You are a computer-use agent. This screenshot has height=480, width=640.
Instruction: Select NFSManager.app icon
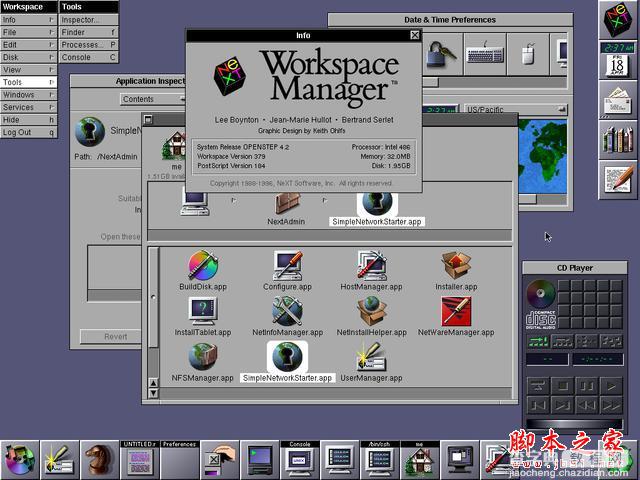203,357
